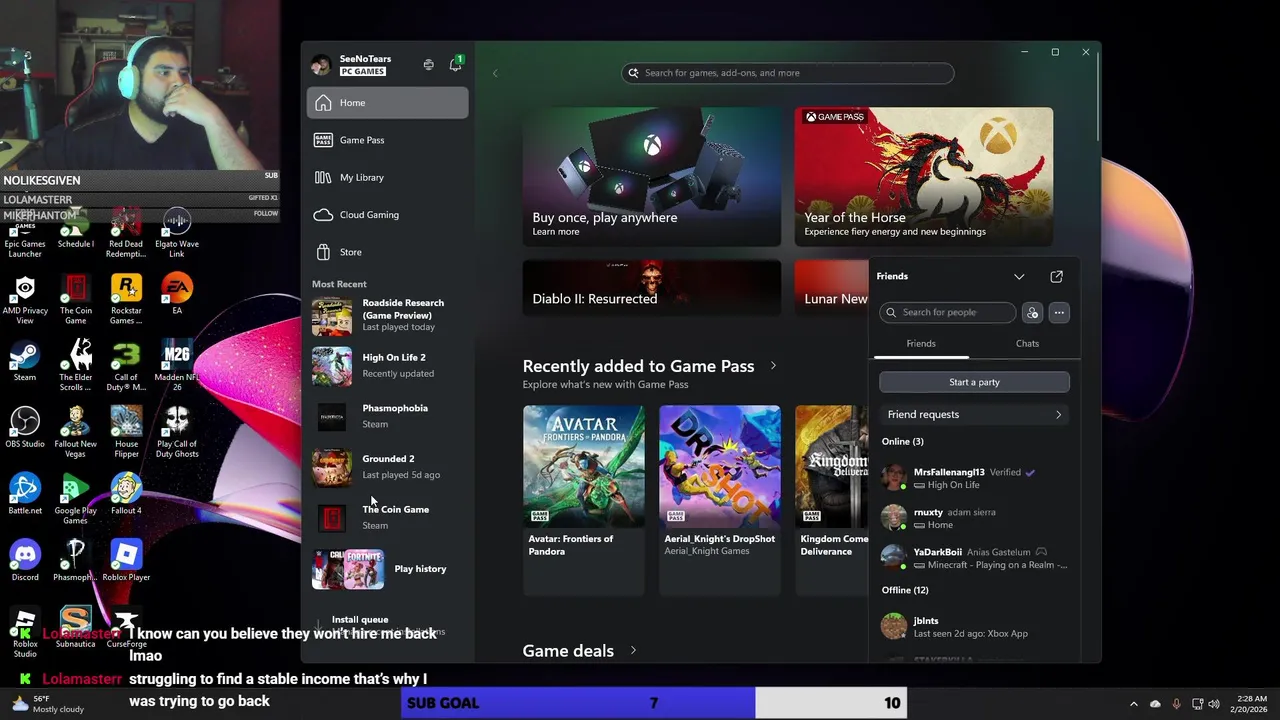1280x720 pixels.
Task: Open Google Play Games desktop icon
Action: (x=76, y=499)
